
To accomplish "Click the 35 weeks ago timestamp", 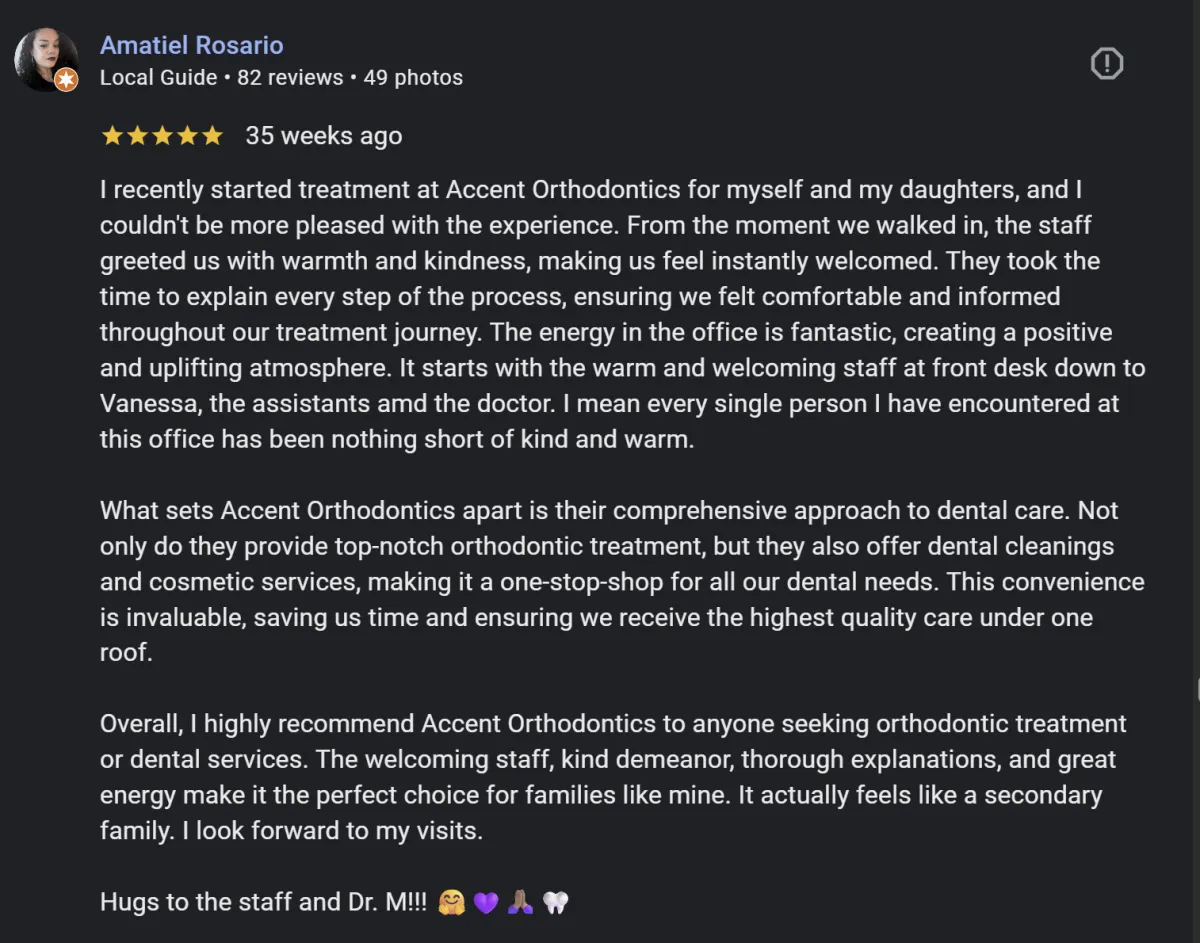I will click(324, 136).
